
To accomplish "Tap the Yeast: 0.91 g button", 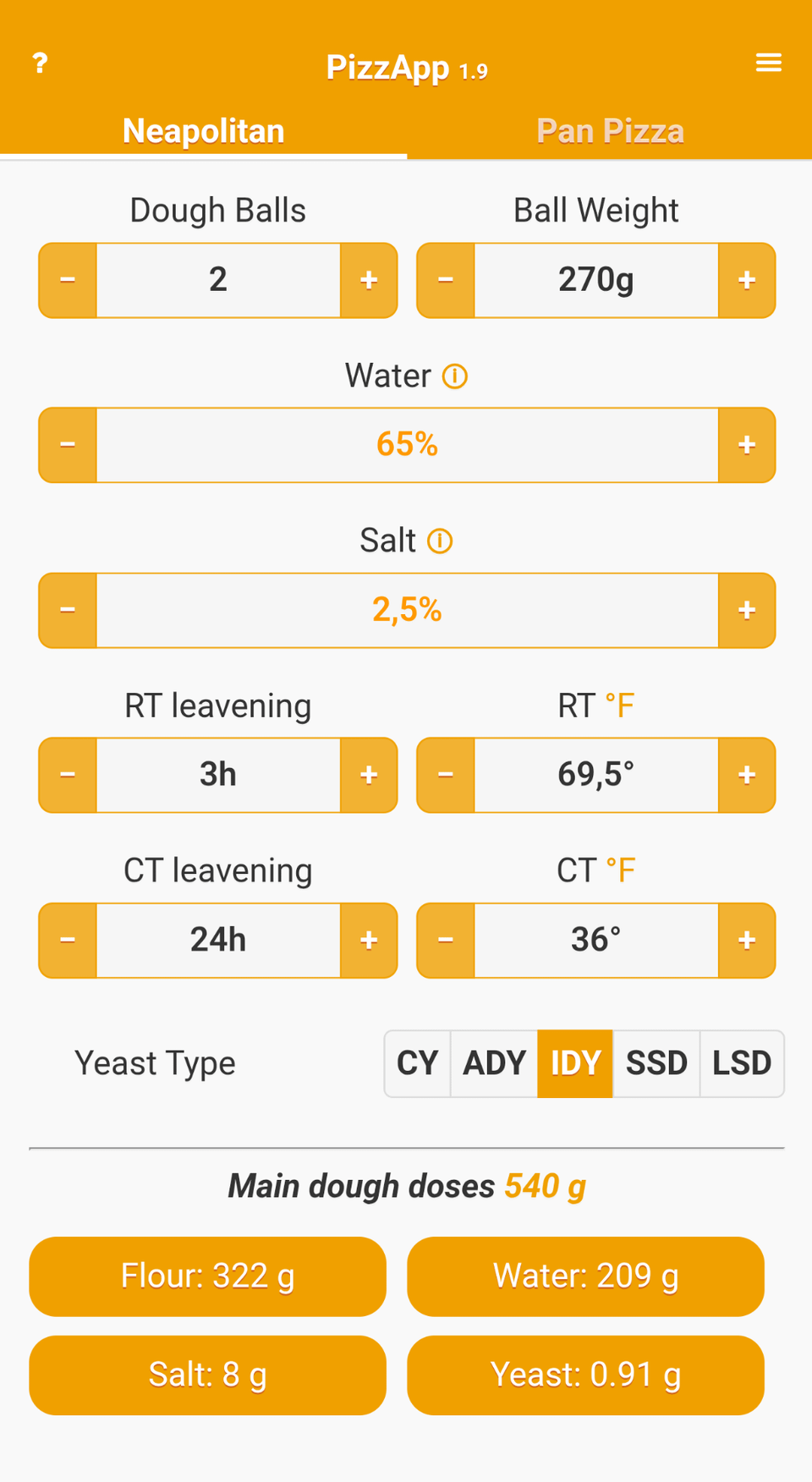I will (x=585, y=1375).
